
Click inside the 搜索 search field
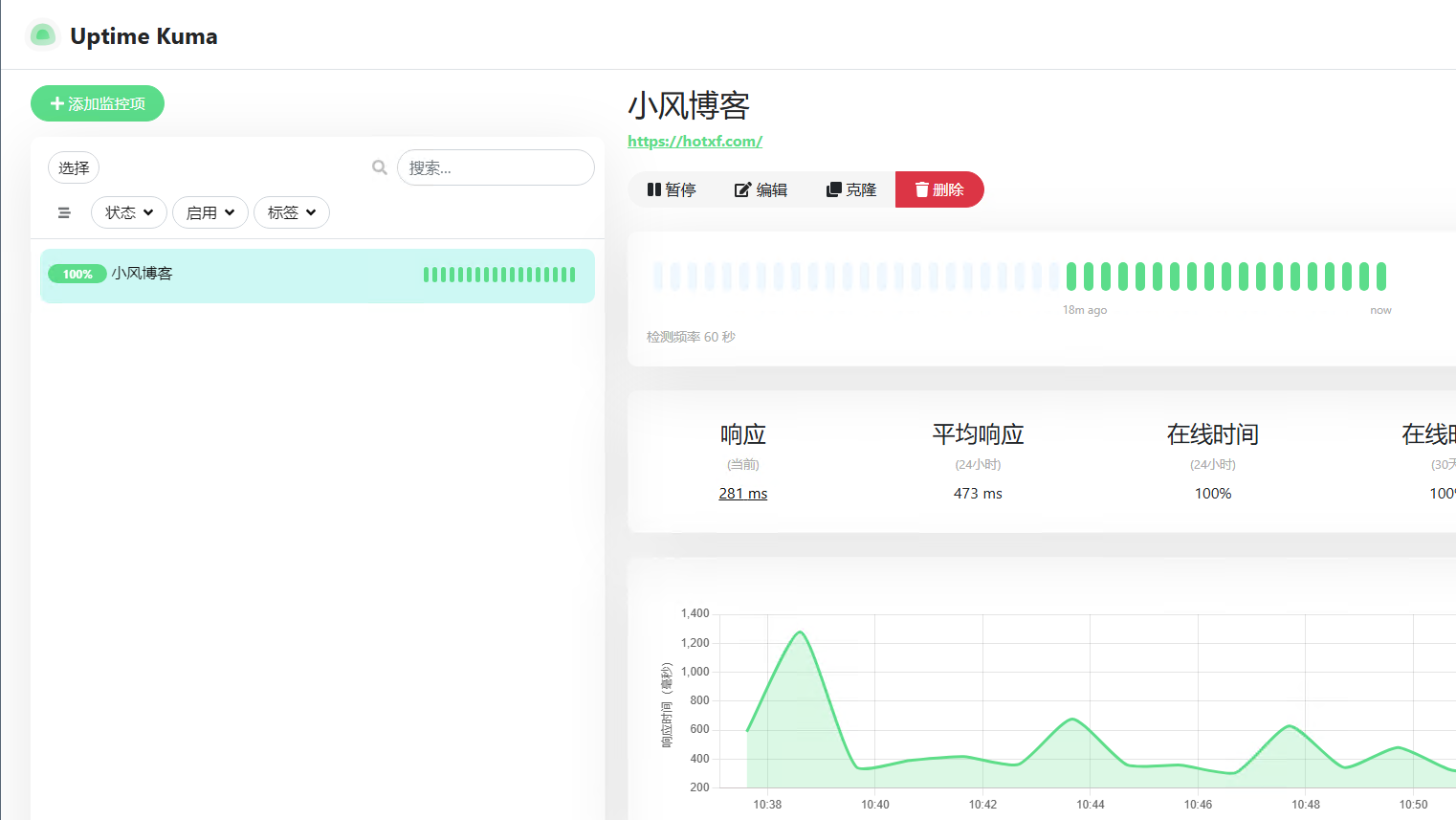pos(496,167)
